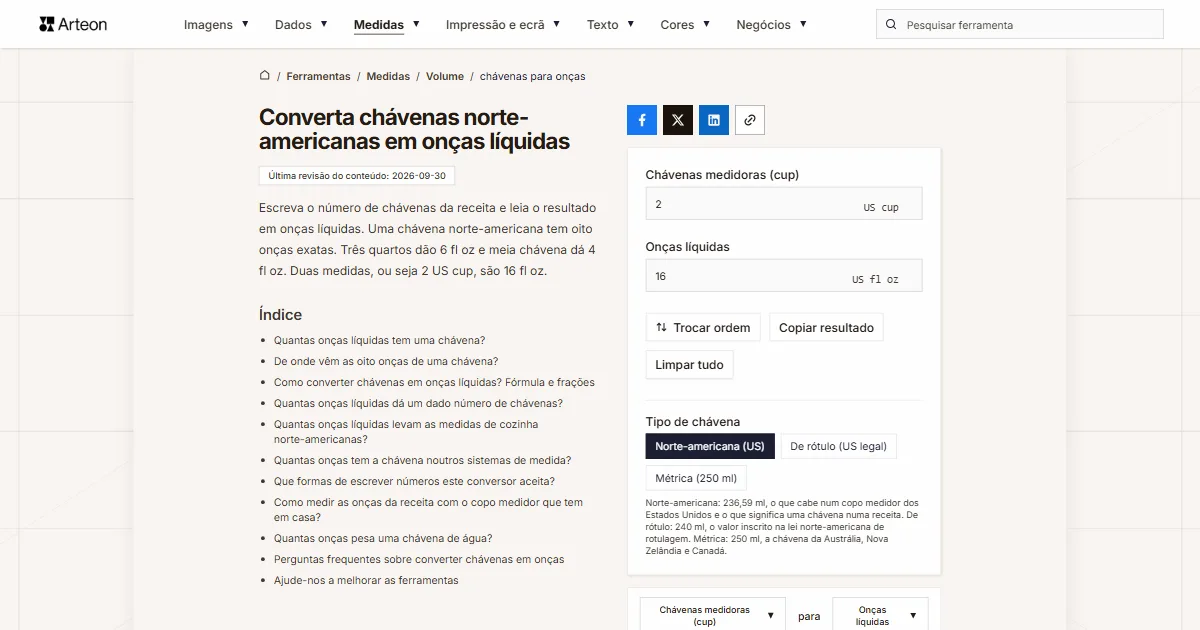Open the Impressão e ecrã menu
The width and height of the screenshot is (1200, 630).
tap(503, 25)
